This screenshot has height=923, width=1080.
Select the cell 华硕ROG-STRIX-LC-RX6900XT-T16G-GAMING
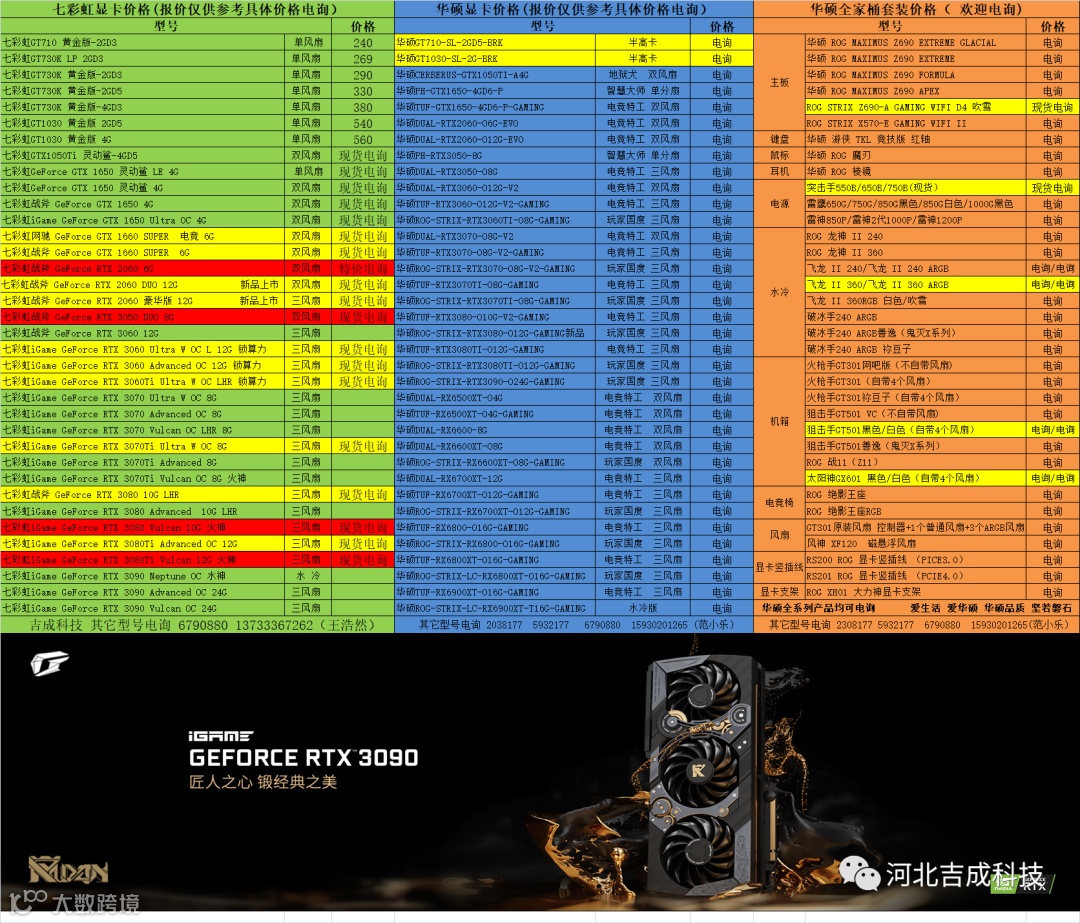495,608
